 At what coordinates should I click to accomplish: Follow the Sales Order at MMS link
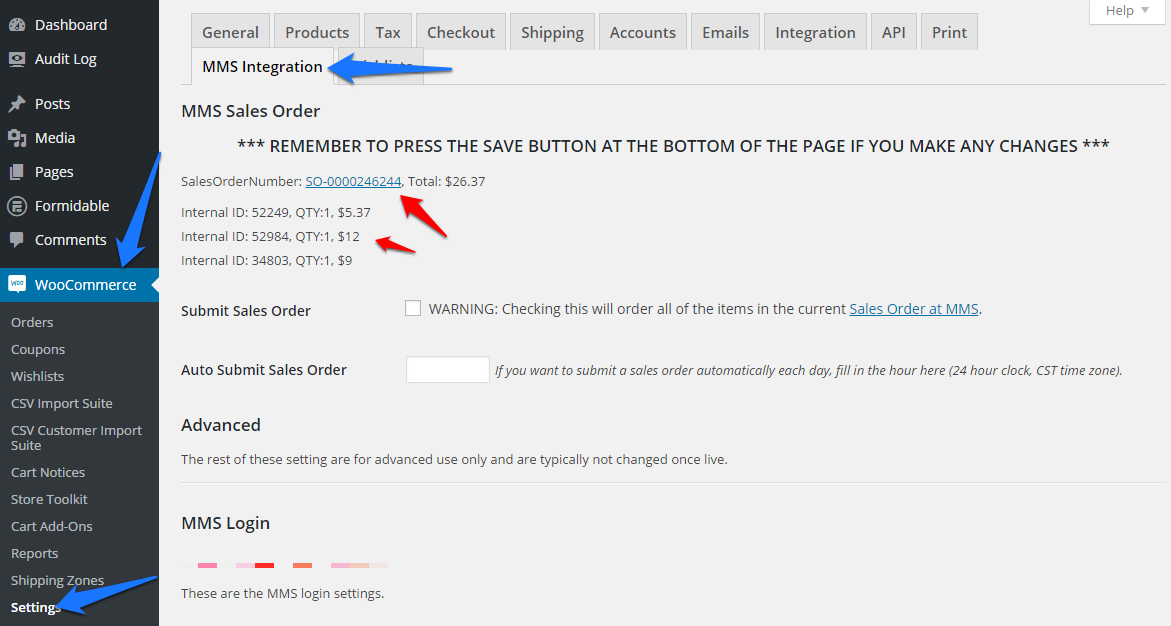click(x=913, y=309)
